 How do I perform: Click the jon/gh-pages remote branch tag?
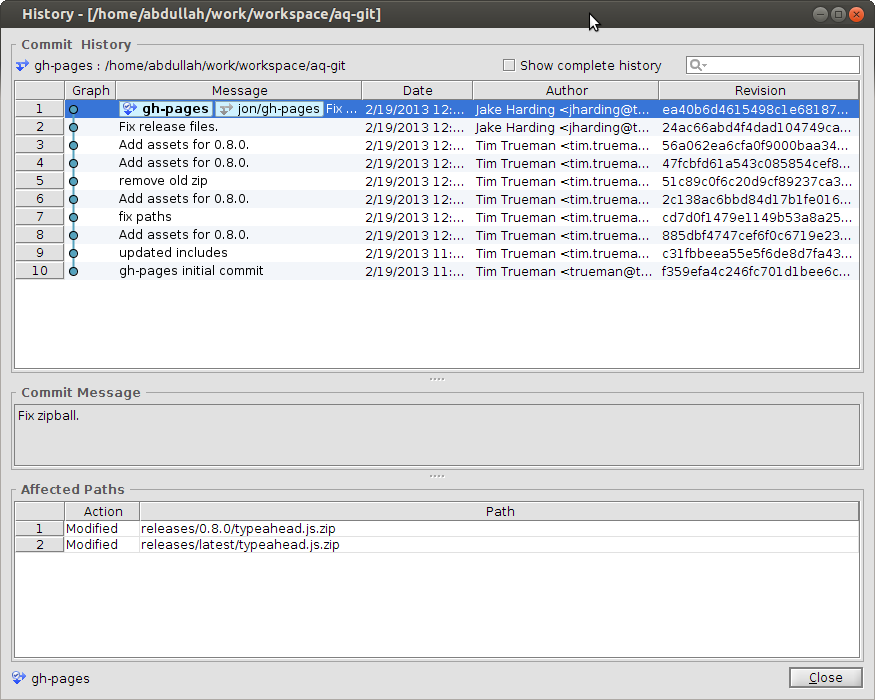coord(270,109)
